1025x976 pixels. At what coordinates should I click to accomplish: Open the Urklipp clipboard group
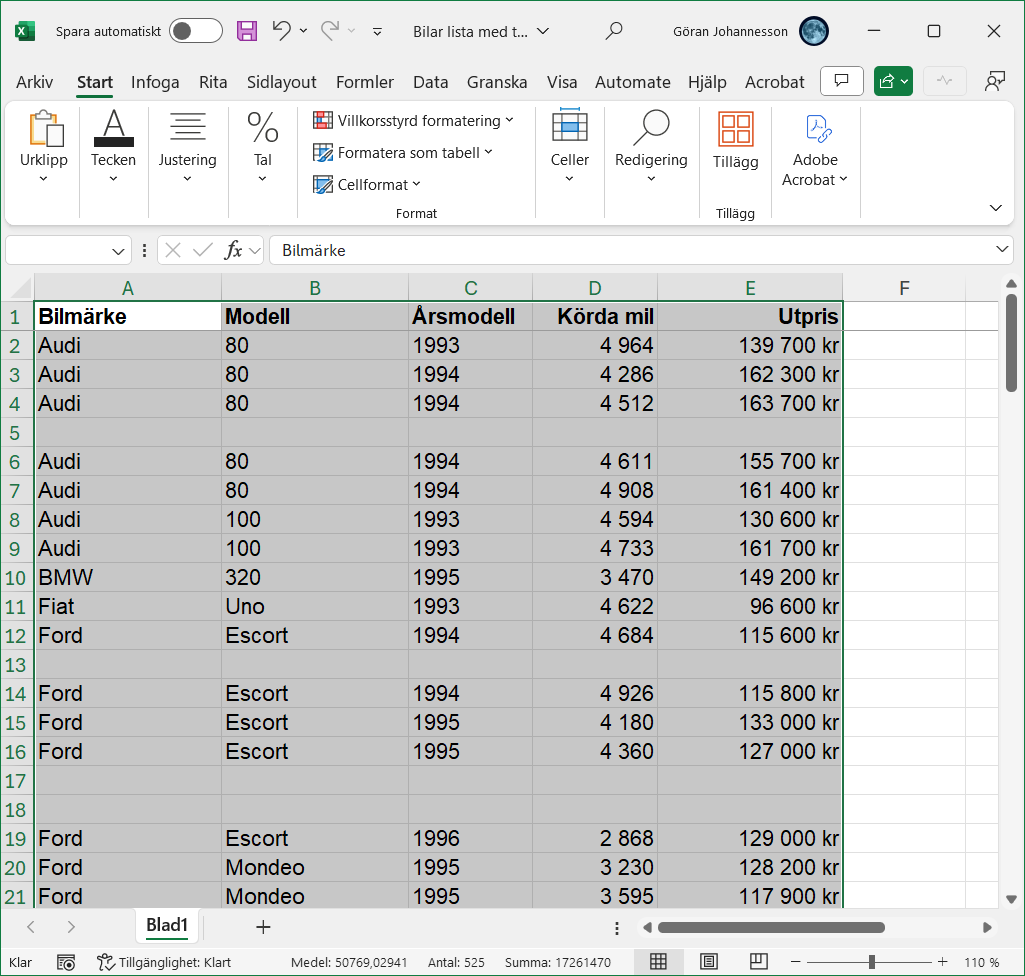tap(44, 148)
